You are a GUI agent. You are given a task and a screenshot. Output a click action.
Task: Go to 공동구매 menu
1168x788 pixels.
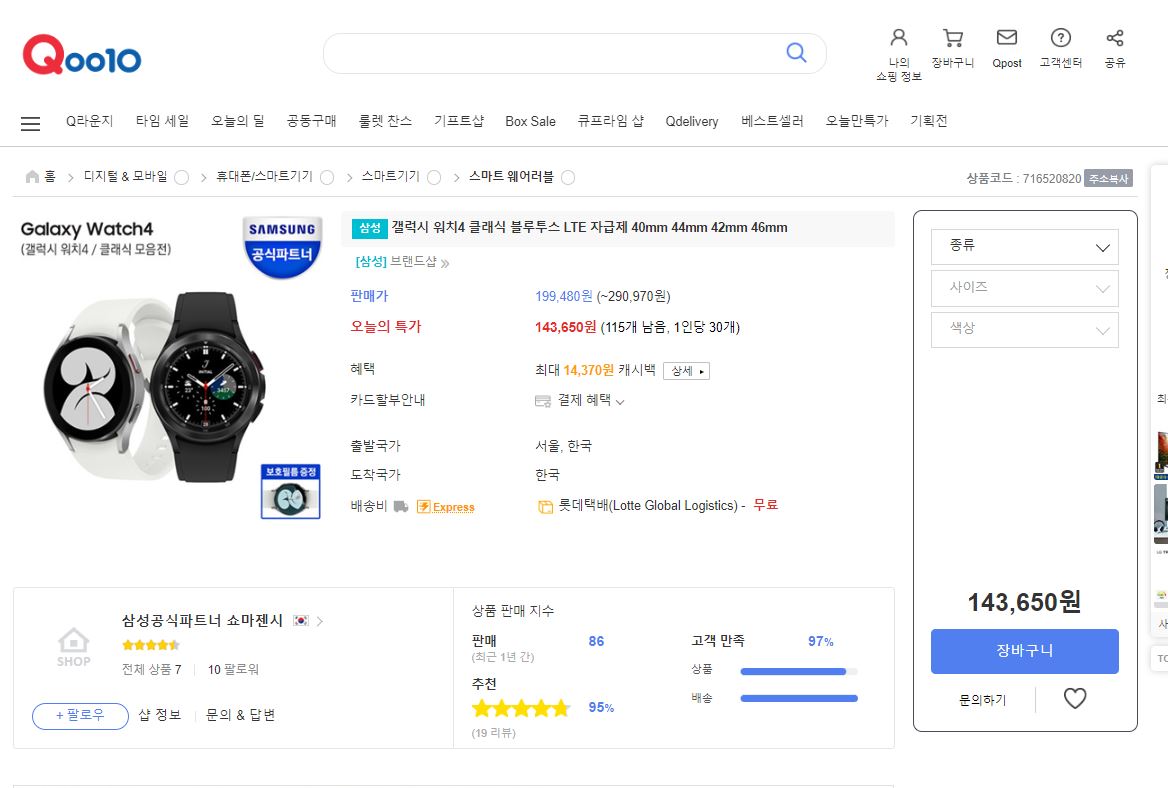[x=311, y=121]
